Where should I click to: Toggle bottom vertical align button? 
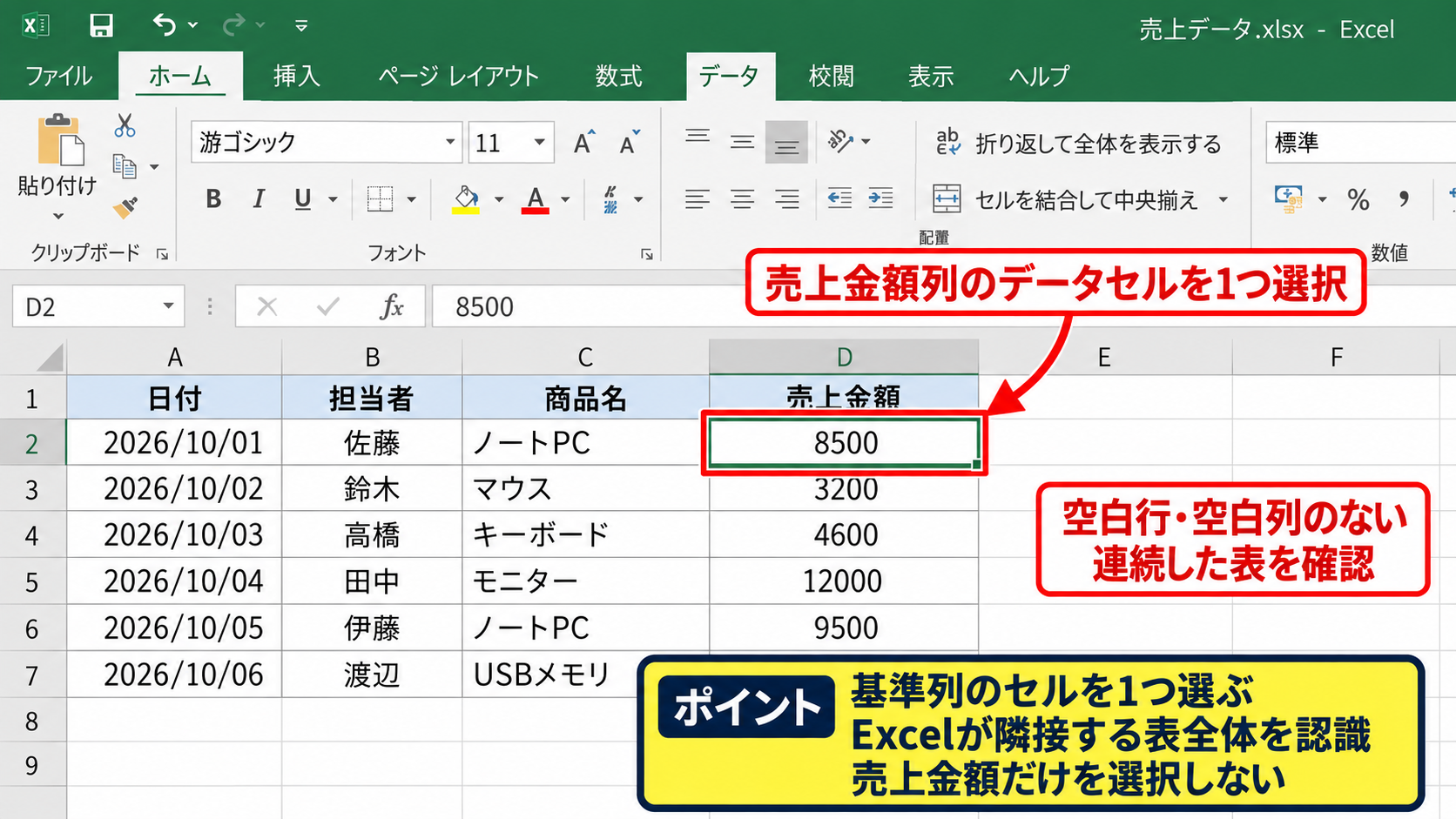[786, 143]
